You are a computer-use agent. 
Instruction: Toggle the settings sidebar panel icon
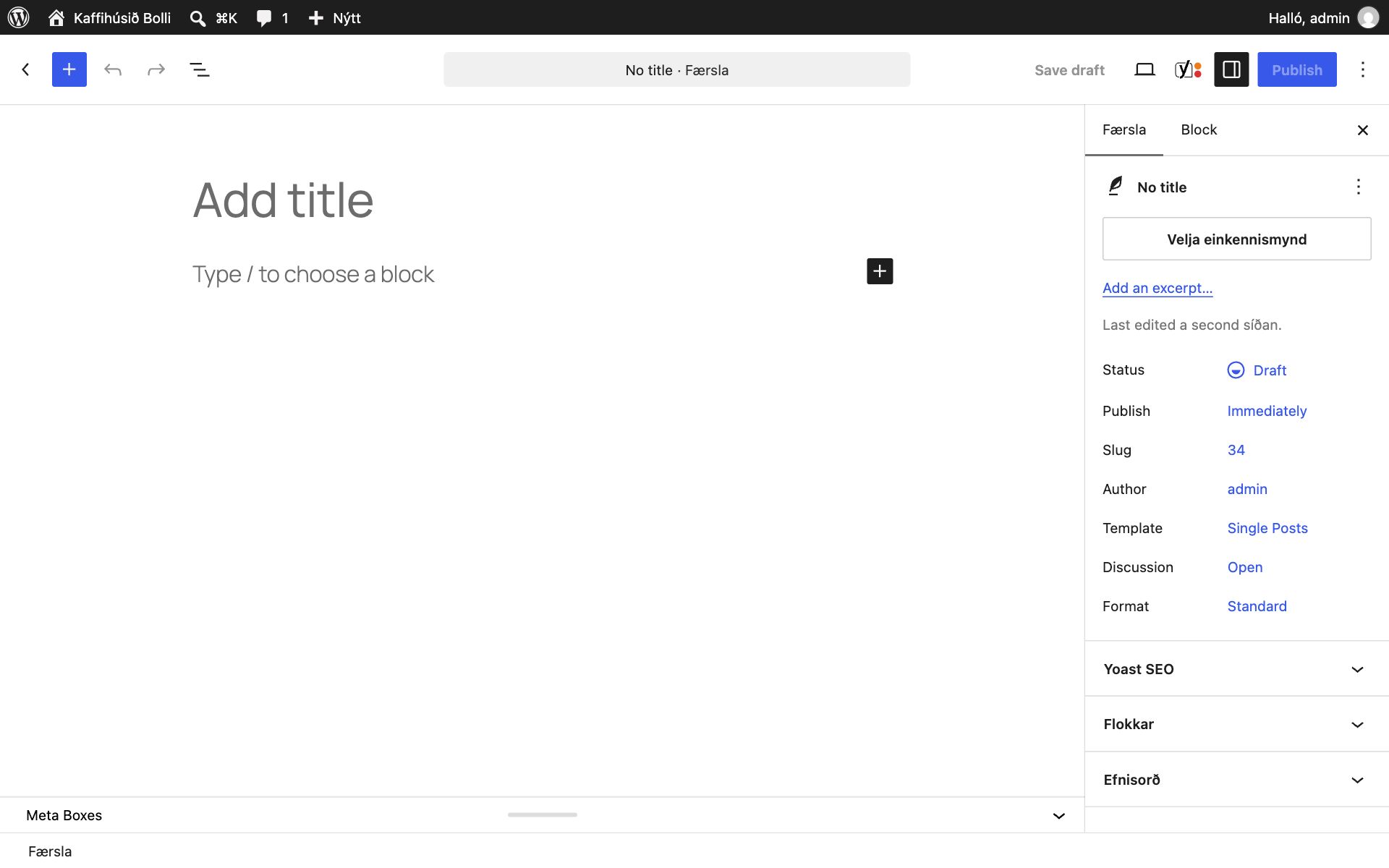coord(1231,69)
